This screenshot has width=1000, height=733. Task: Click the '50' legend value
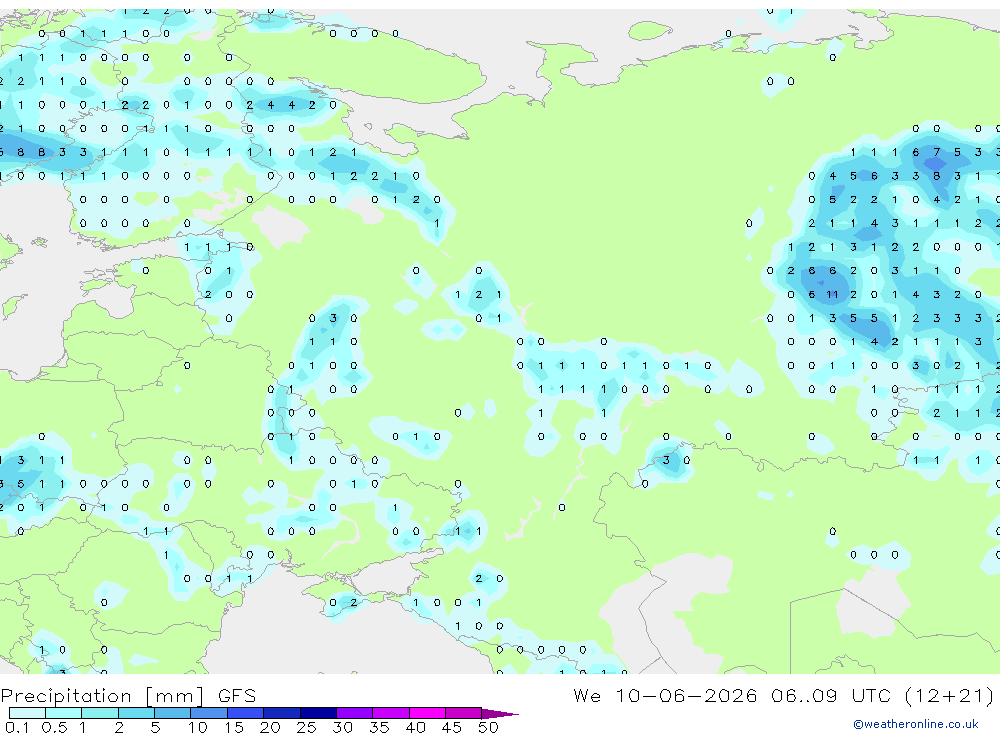click(x=488, y=727)
